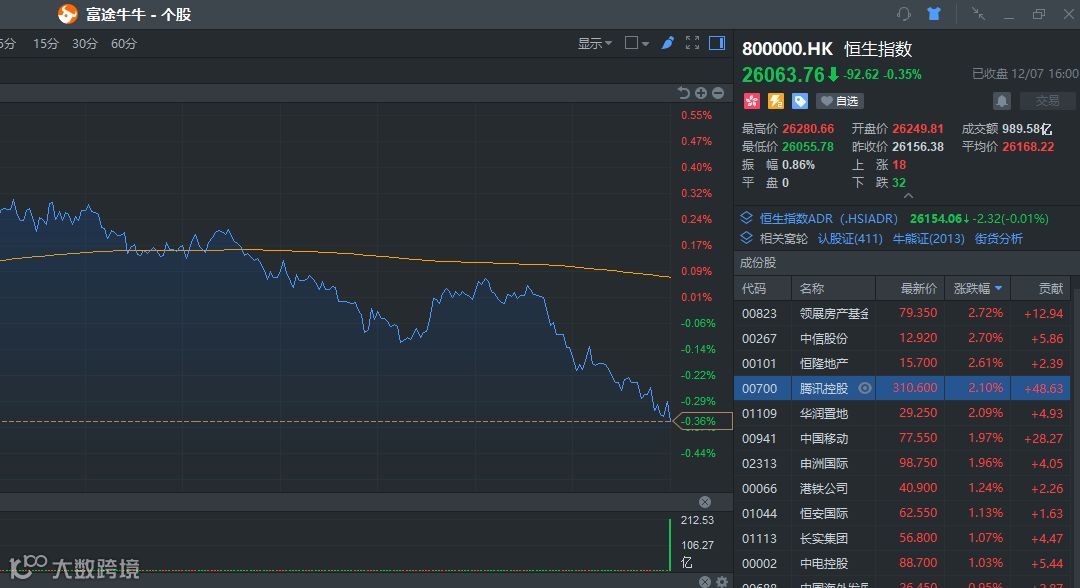Toggle the right side panel

click(x=717, y=43)
